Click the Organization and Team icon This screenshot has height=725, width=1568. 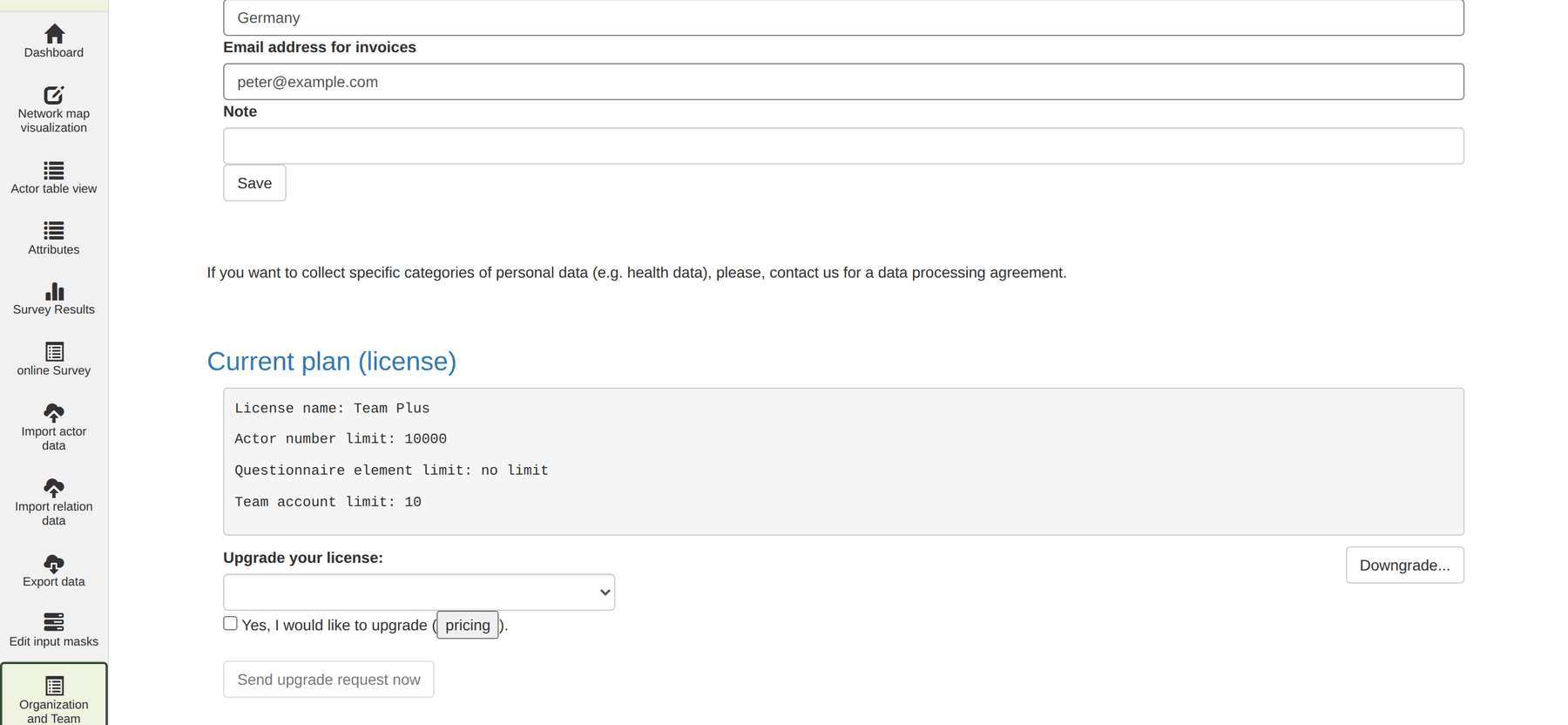click(x=54, y=686)
